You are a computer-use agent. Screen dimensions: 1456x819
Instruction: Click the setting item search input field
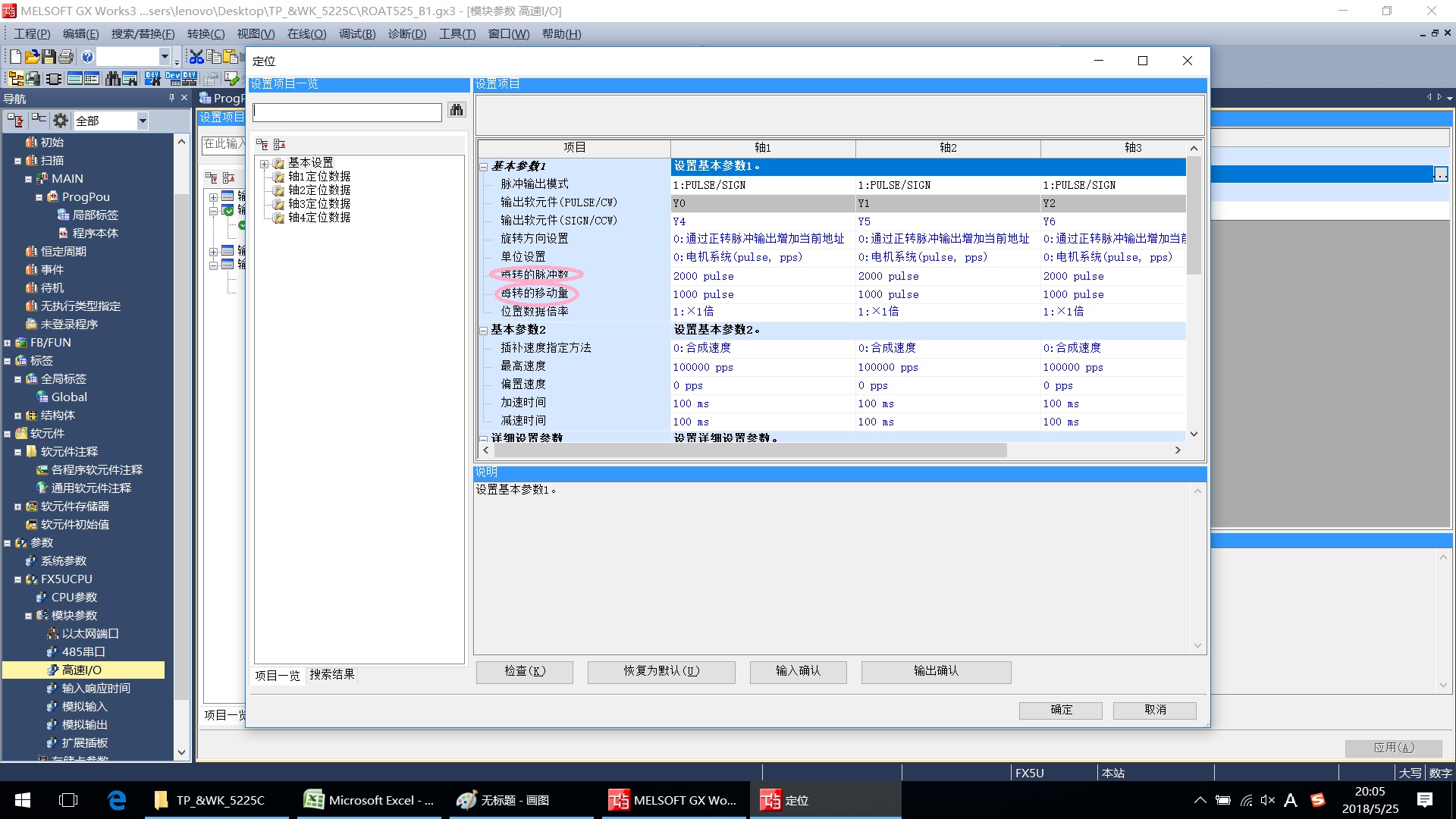click(347, 112)
